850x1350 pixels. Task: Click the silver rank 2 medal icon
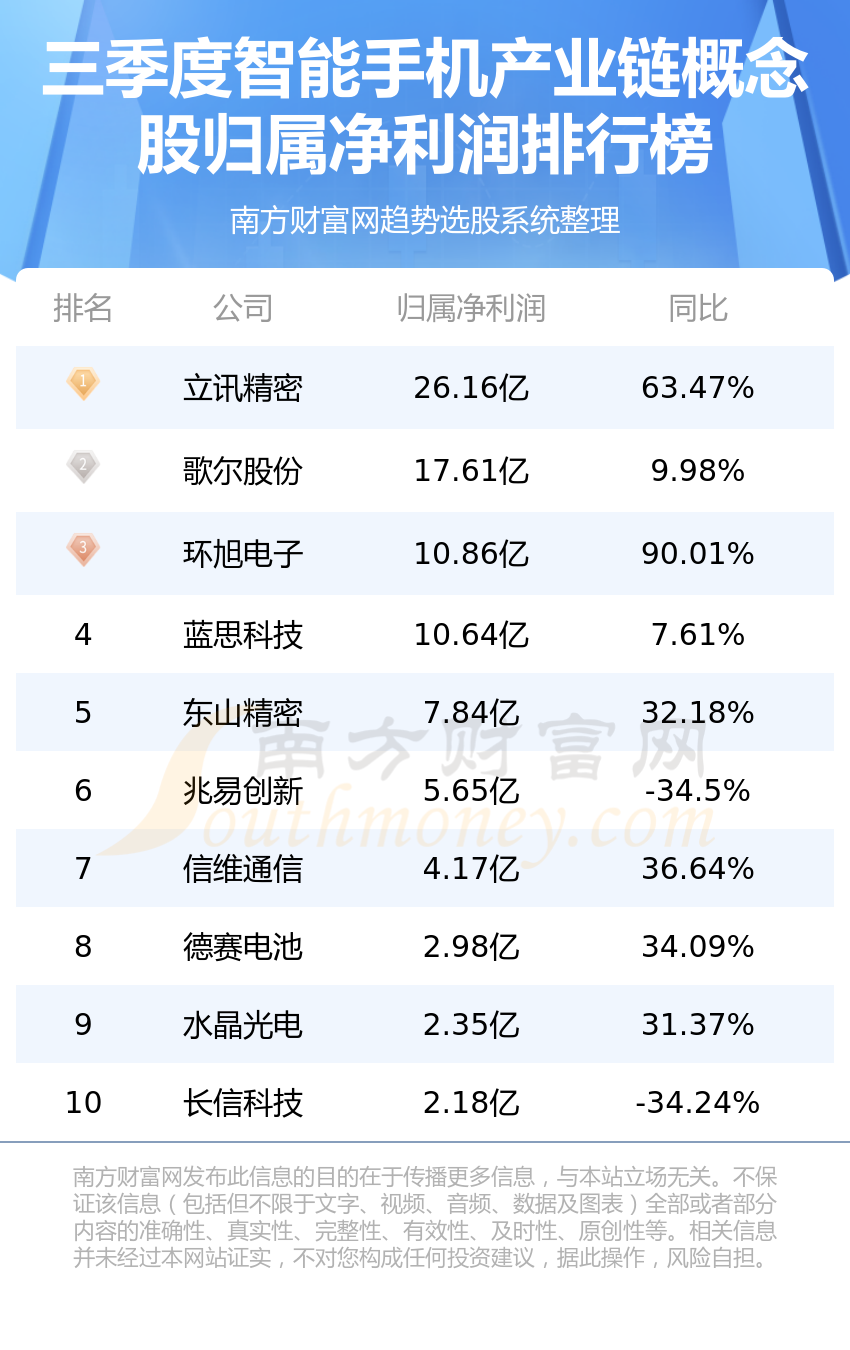(83, 466)
